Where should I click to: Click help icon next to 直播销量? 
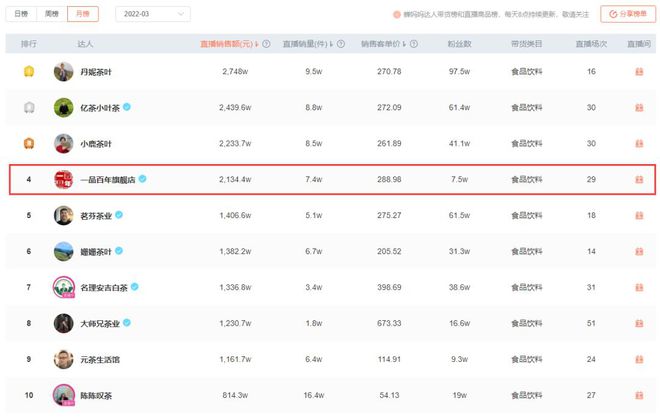(x=341, y=44)
